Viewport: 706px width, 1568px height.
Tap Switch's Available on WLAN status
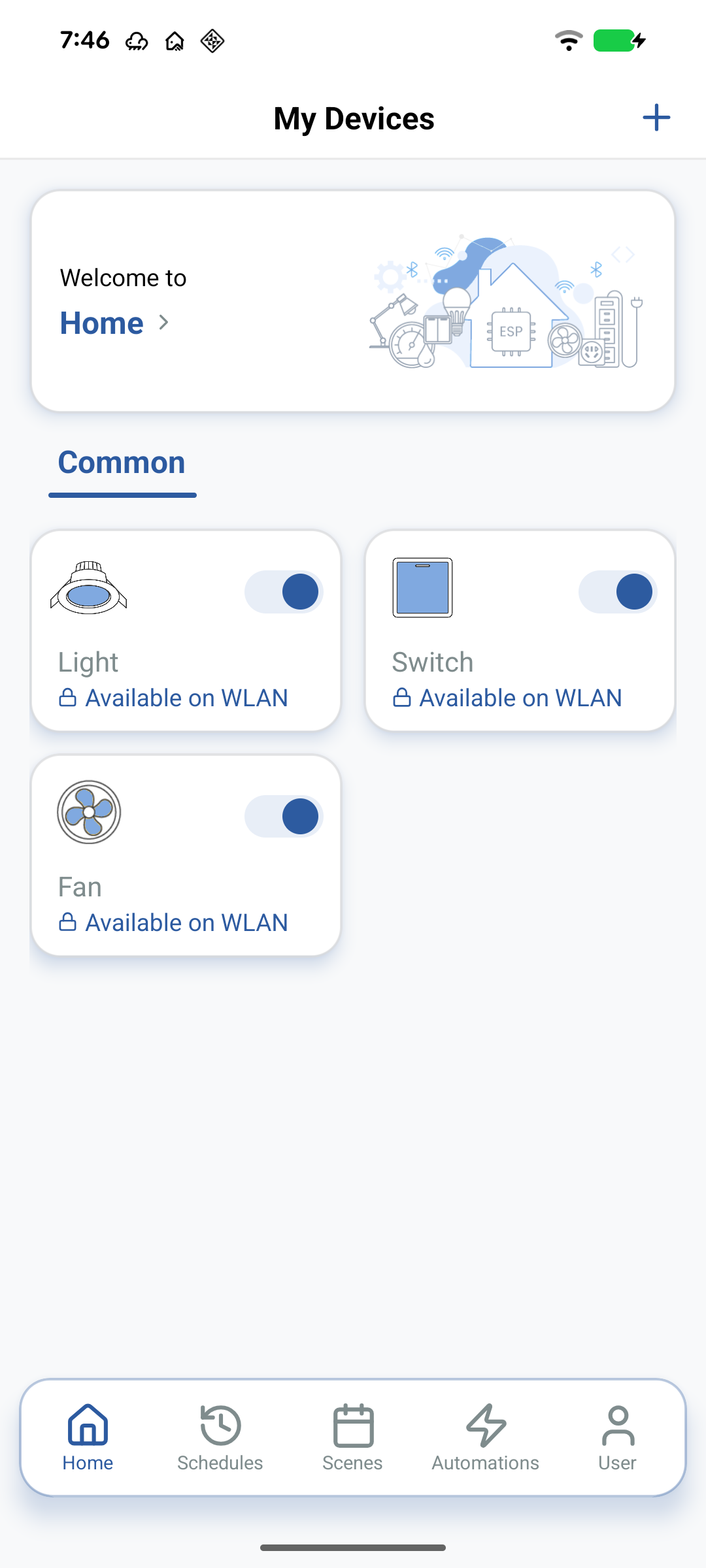pos(520,698)
